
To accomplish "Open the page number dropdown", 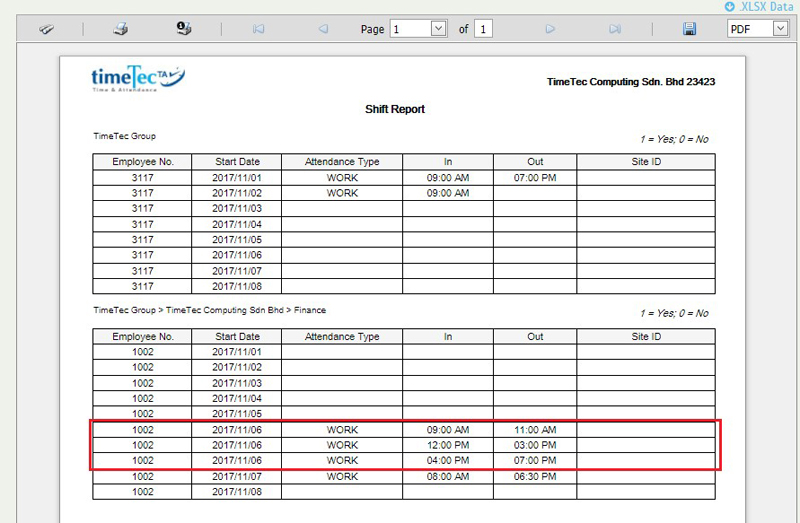I will point(438,29).
